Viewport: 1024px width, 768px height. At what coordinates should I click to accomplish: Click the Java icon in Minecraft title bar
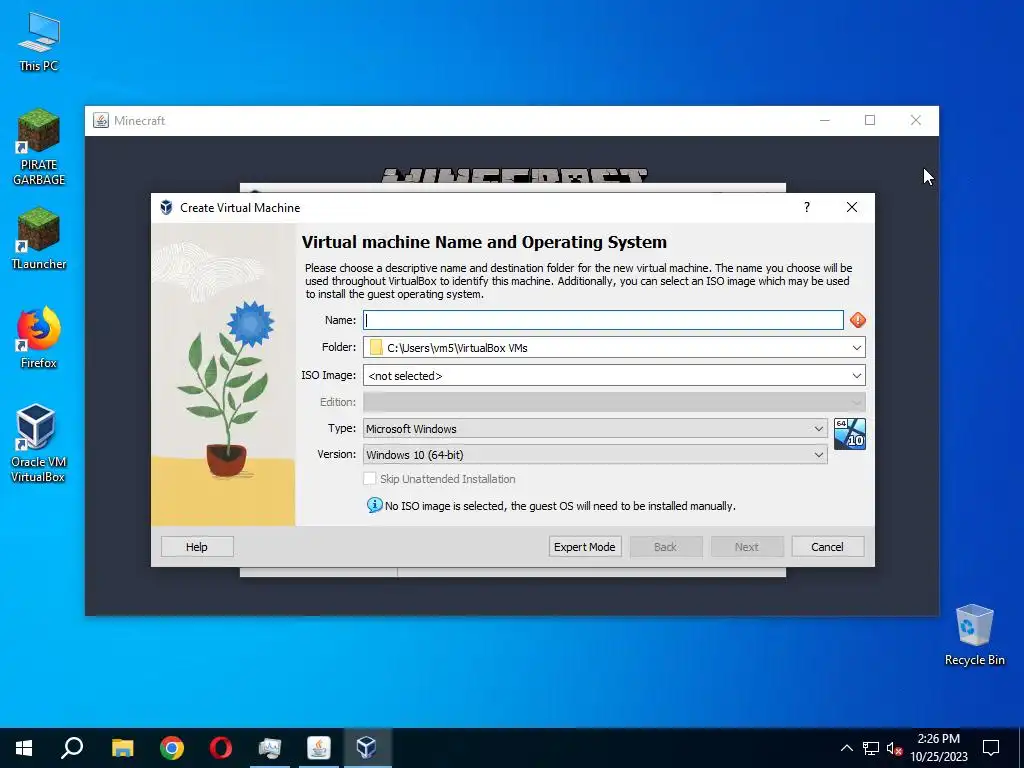pyautogui.click(x=101, y=120)
